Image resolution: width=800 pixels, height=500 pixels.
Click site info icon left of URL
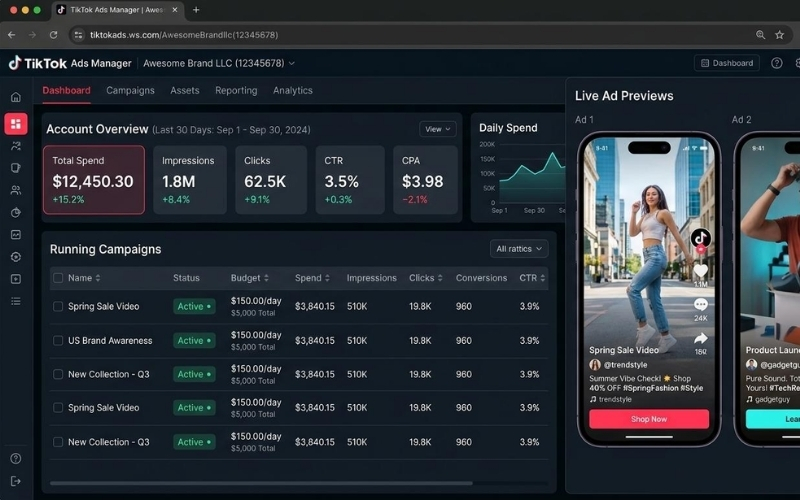click(x=79, y=35)
